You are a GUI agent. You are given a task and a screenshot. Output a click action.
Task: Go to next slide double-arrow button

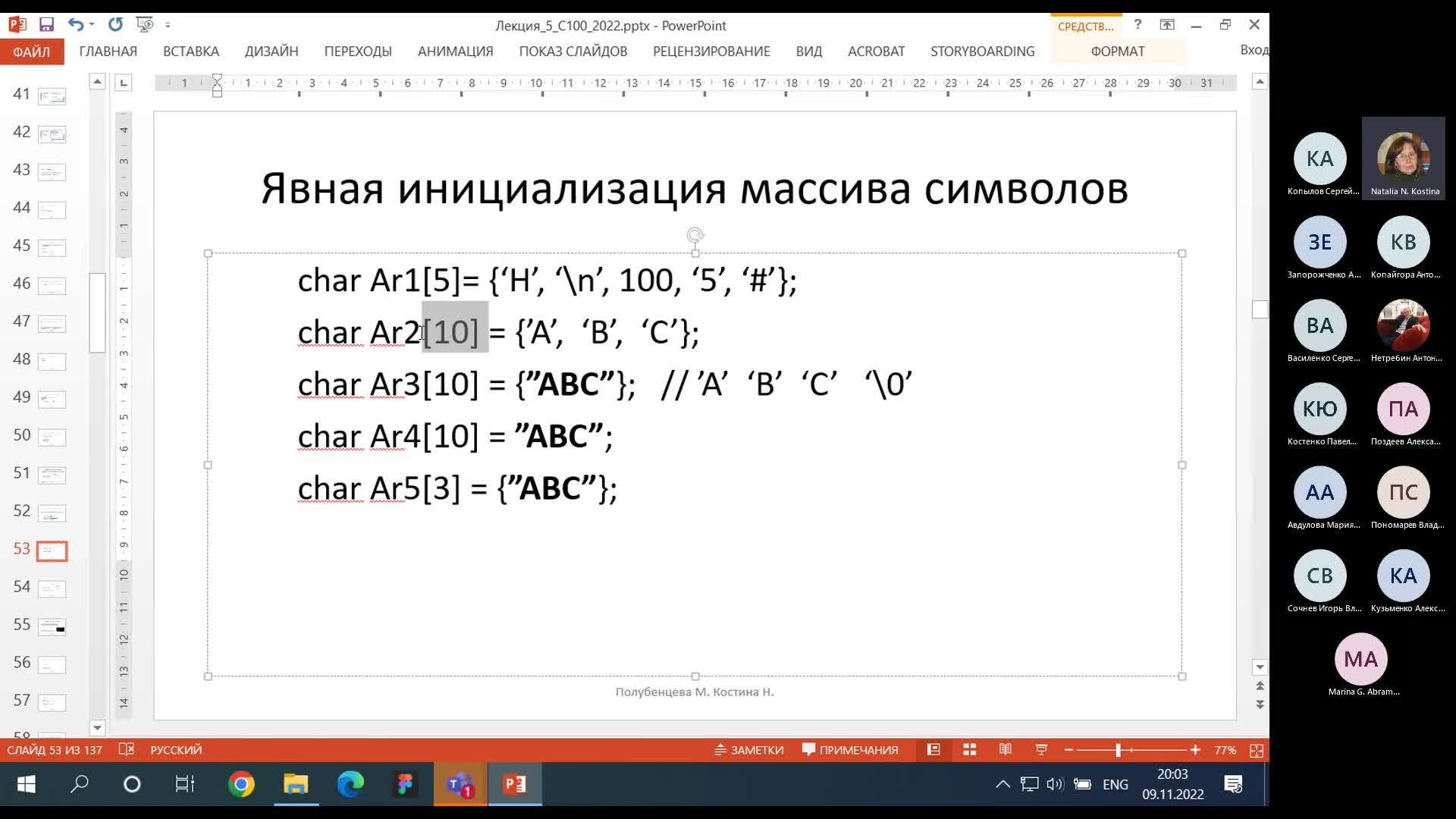tap(1260, 704)
